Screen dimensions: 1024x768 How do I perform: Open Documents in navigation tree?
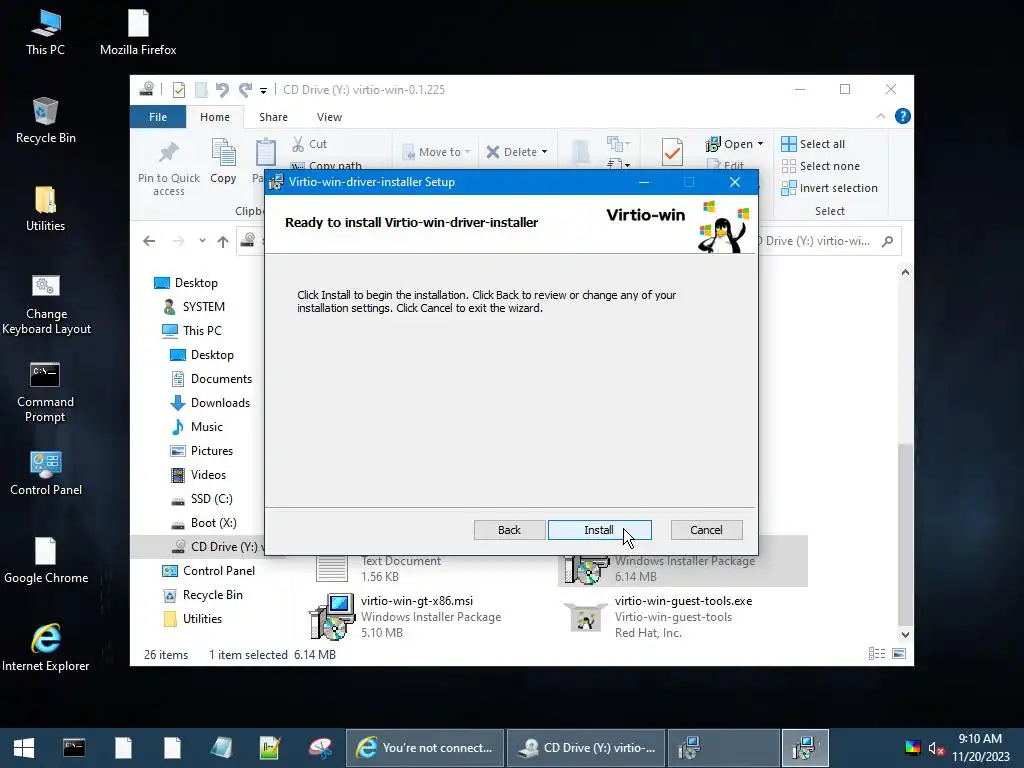[x=211, y=379]
